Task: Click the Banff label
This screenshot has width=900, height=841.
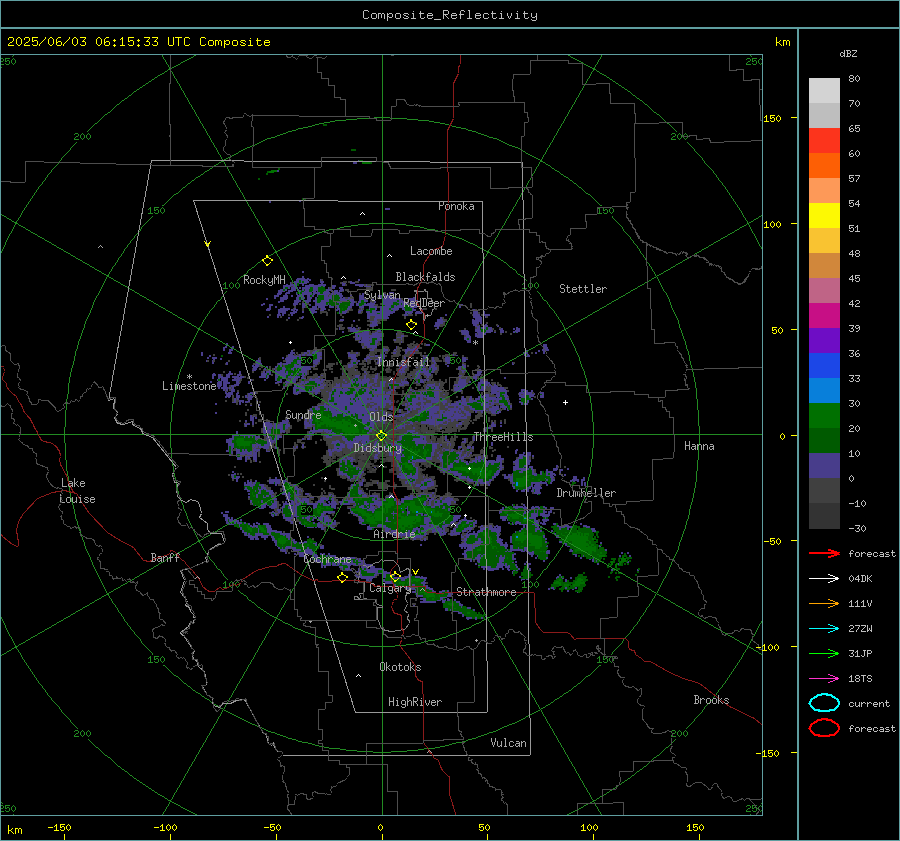Action: (x=165, y=557)
